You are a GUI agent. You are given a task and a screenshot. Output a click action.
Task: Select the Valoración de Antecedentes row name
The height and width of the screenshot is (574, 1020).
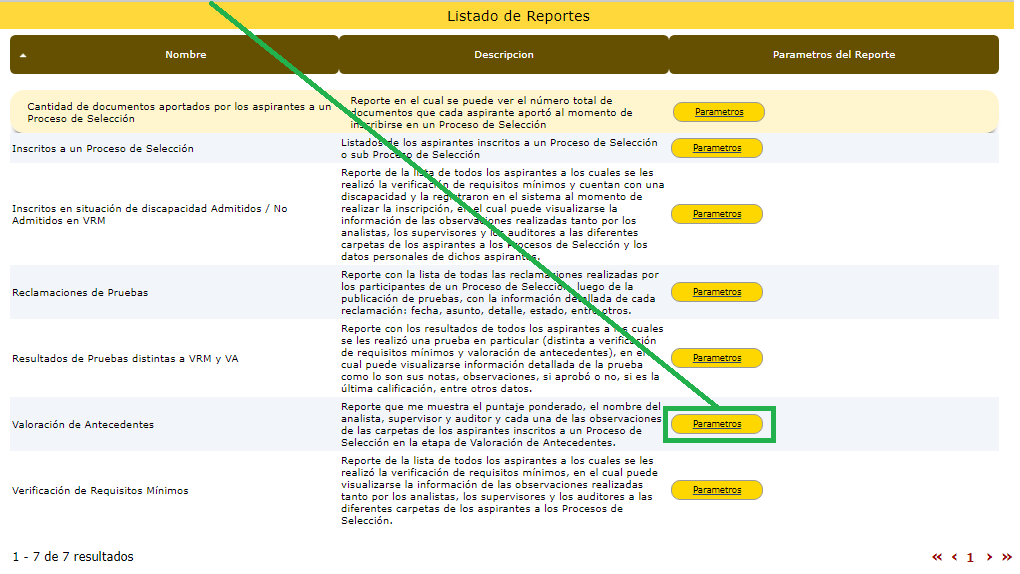tap(83, 425)
